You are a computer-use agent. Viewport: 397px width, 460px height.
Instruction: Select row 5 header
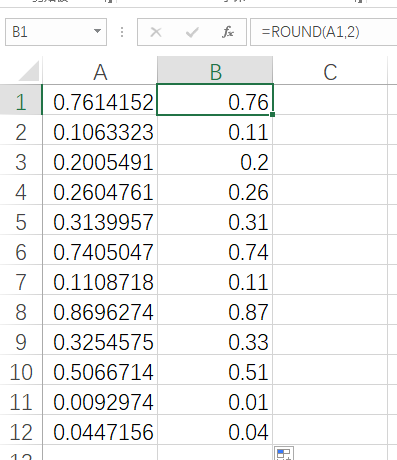coord(21,220)
